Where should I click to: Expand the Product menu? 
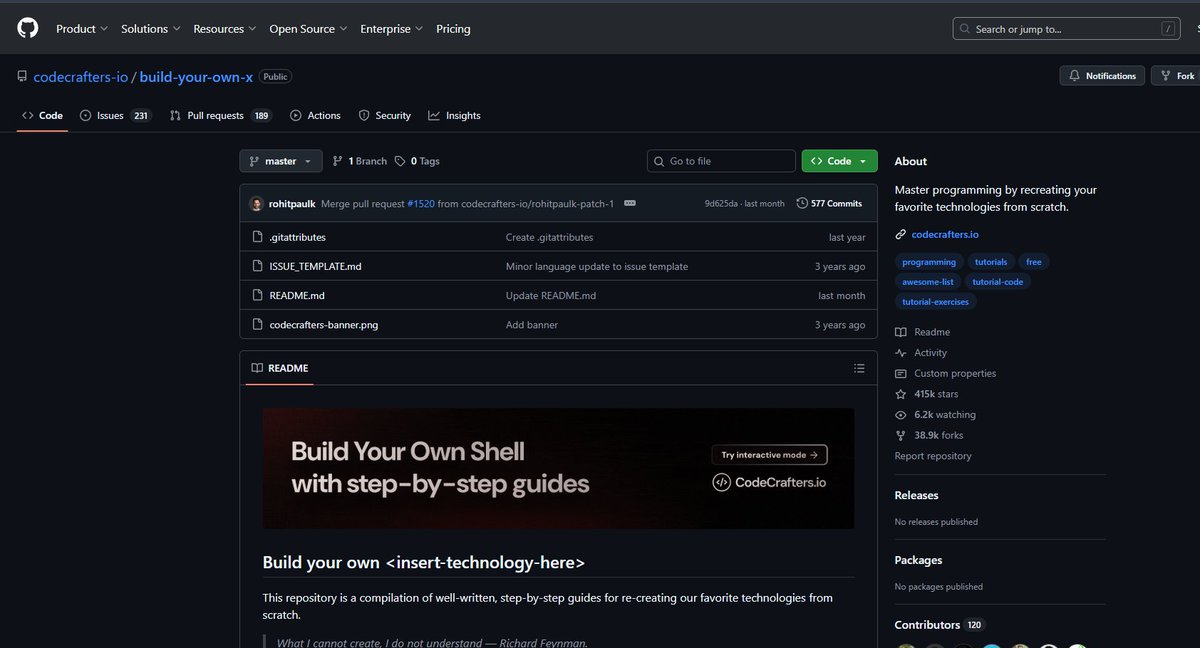pyautogui.click(x=82, y=29)
